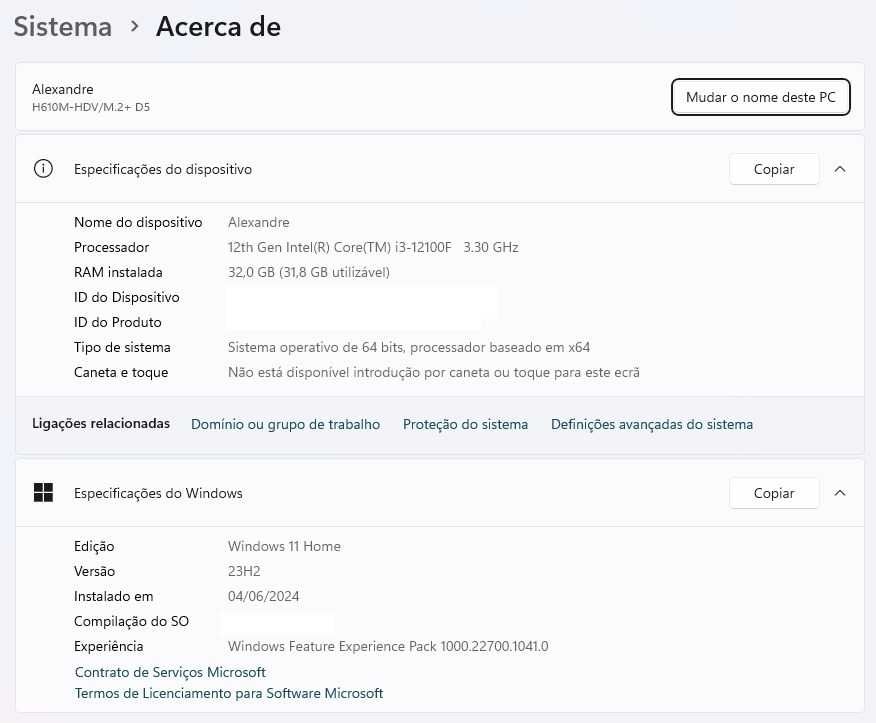Click the Acerca de page title
The width and height of the screenshot is (876, 723).
pos(218,27)
